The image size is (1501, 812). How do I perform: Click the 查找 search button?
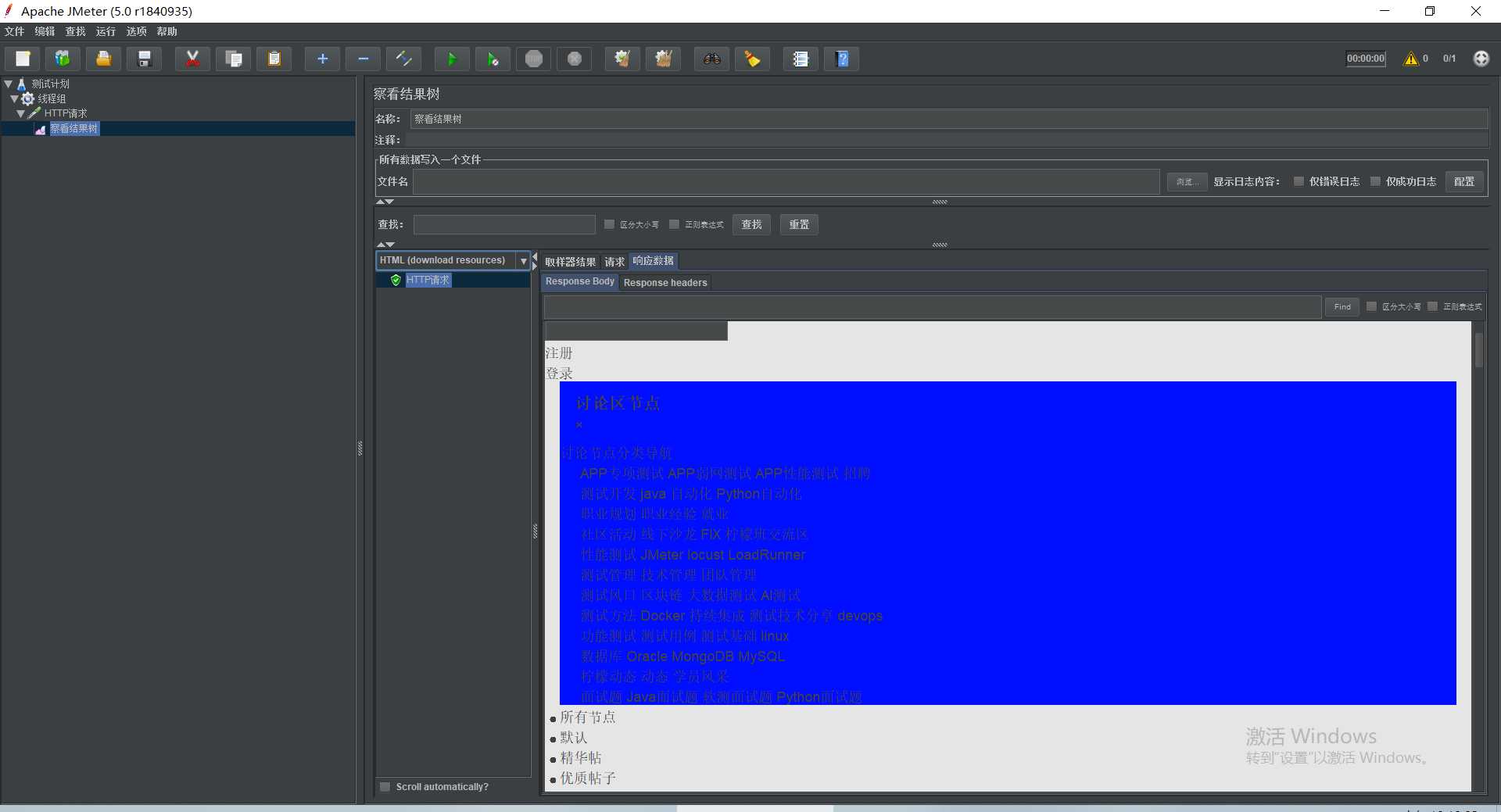pos(752,224)
